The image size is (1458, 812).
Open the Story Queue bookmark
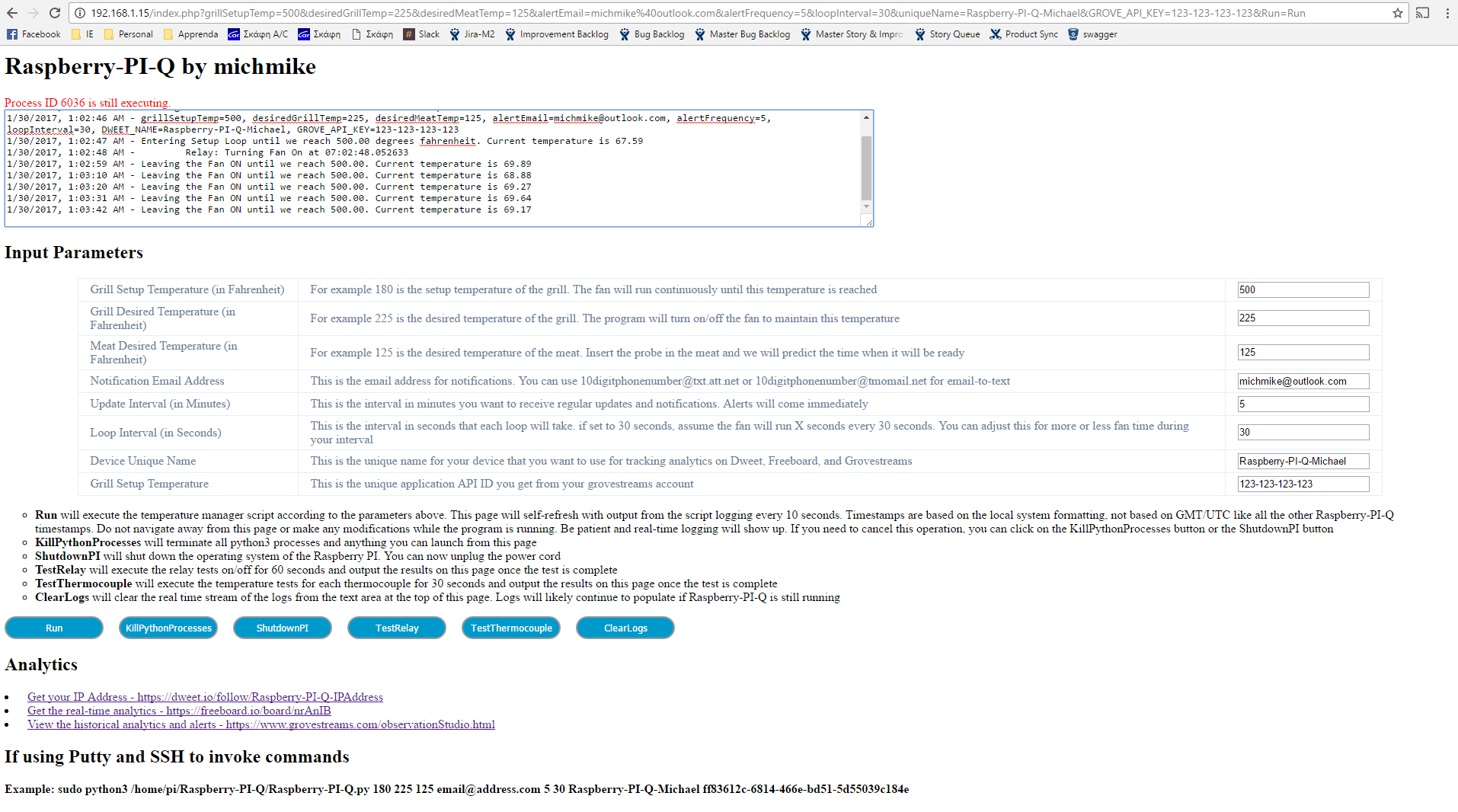click(948, 34)
